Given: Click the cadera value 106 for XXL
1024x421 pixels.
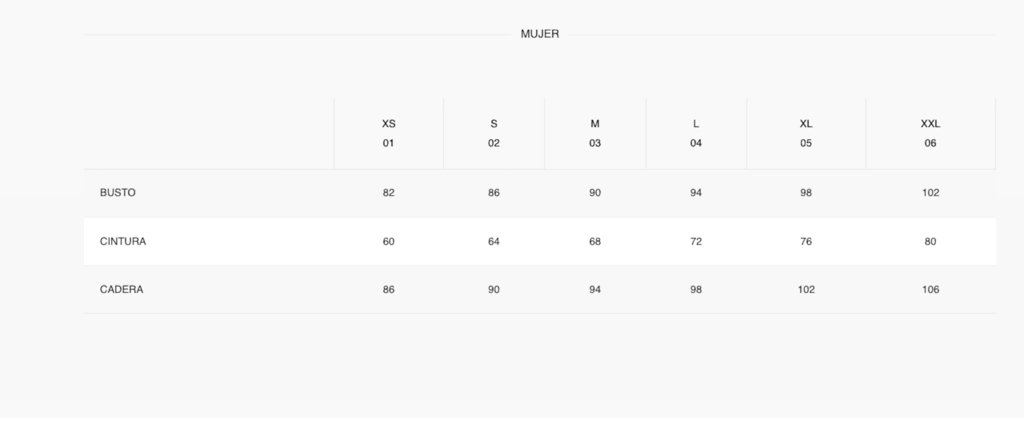Looking at the screenshot, I should [x=930, y=290].
